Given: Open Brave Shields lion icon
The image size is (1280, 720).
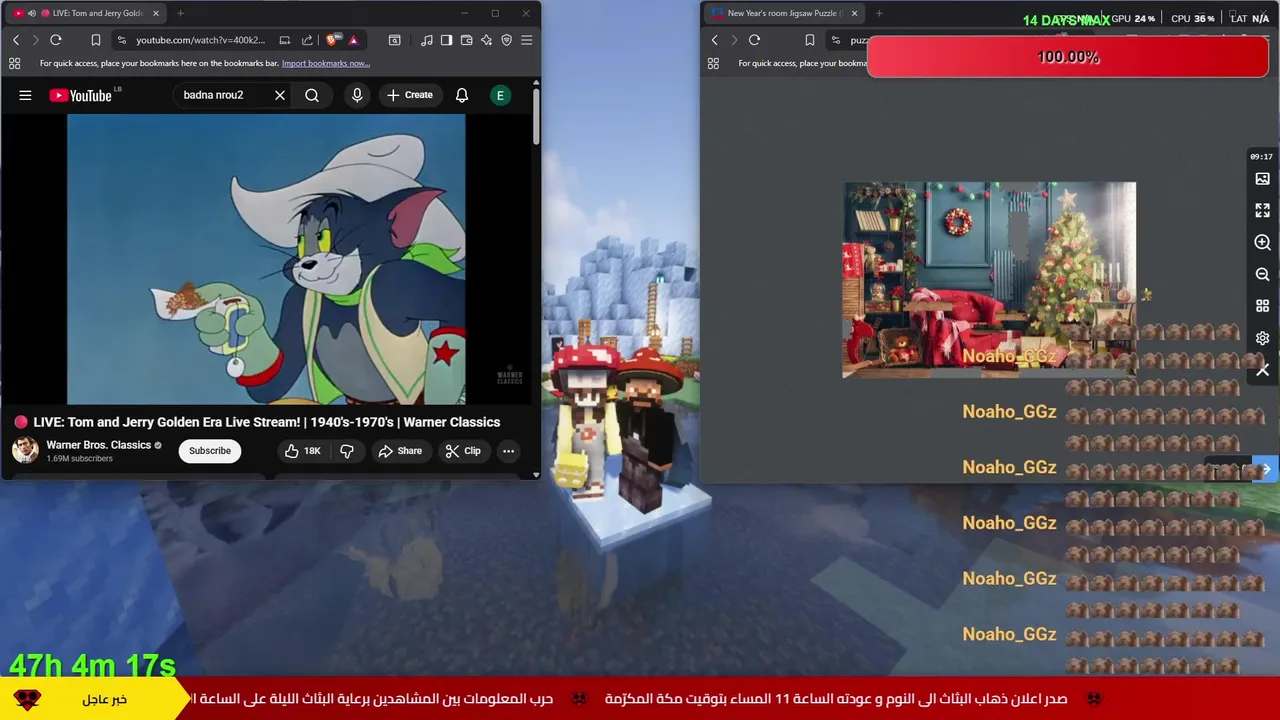Looking at the screenshot, I should pos(332,40).
